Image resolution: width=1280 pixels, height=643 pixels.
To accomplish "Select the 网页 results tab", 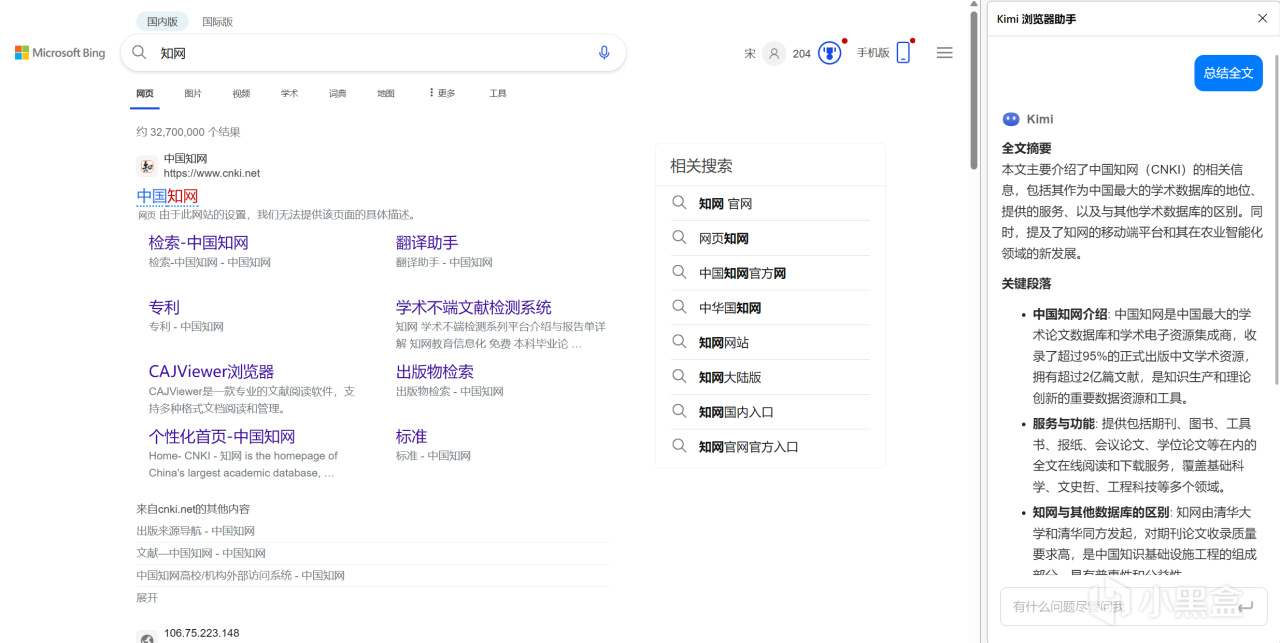I will click(145, 93).
